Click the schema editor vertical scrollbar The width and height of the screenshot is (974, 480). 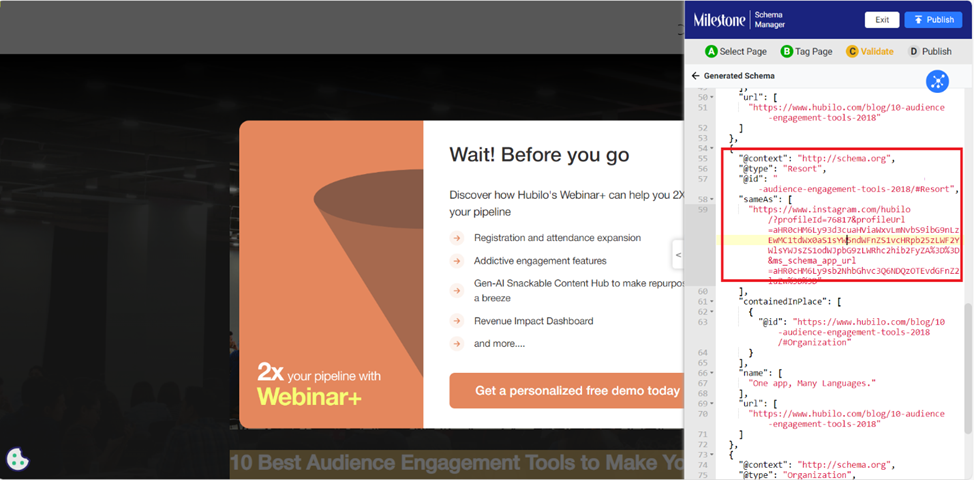(968, 368)
